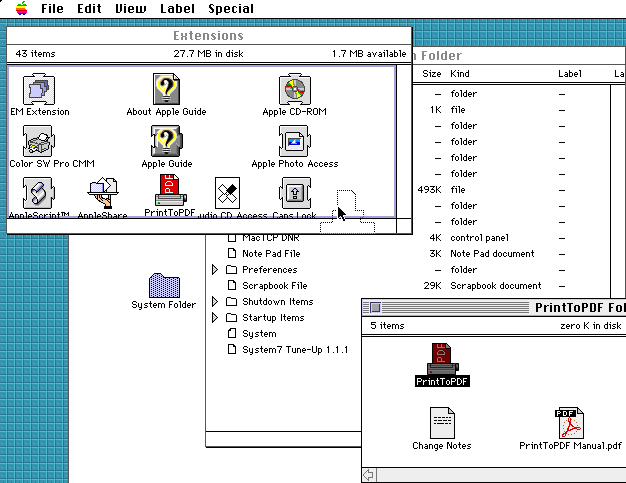
Task: Select the 'MacTCP DNR' row name
Action: click(x=271, y=238)
